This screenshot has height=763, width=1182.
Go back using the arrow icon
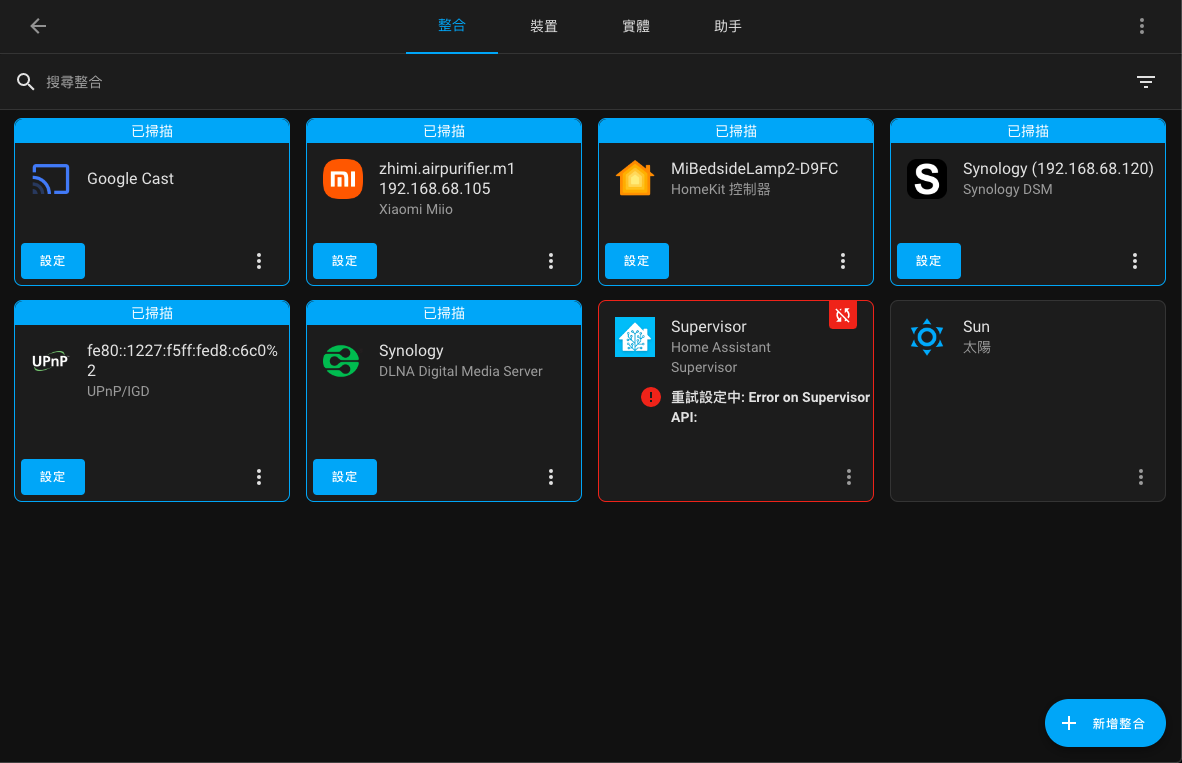[x=38, y=26]
